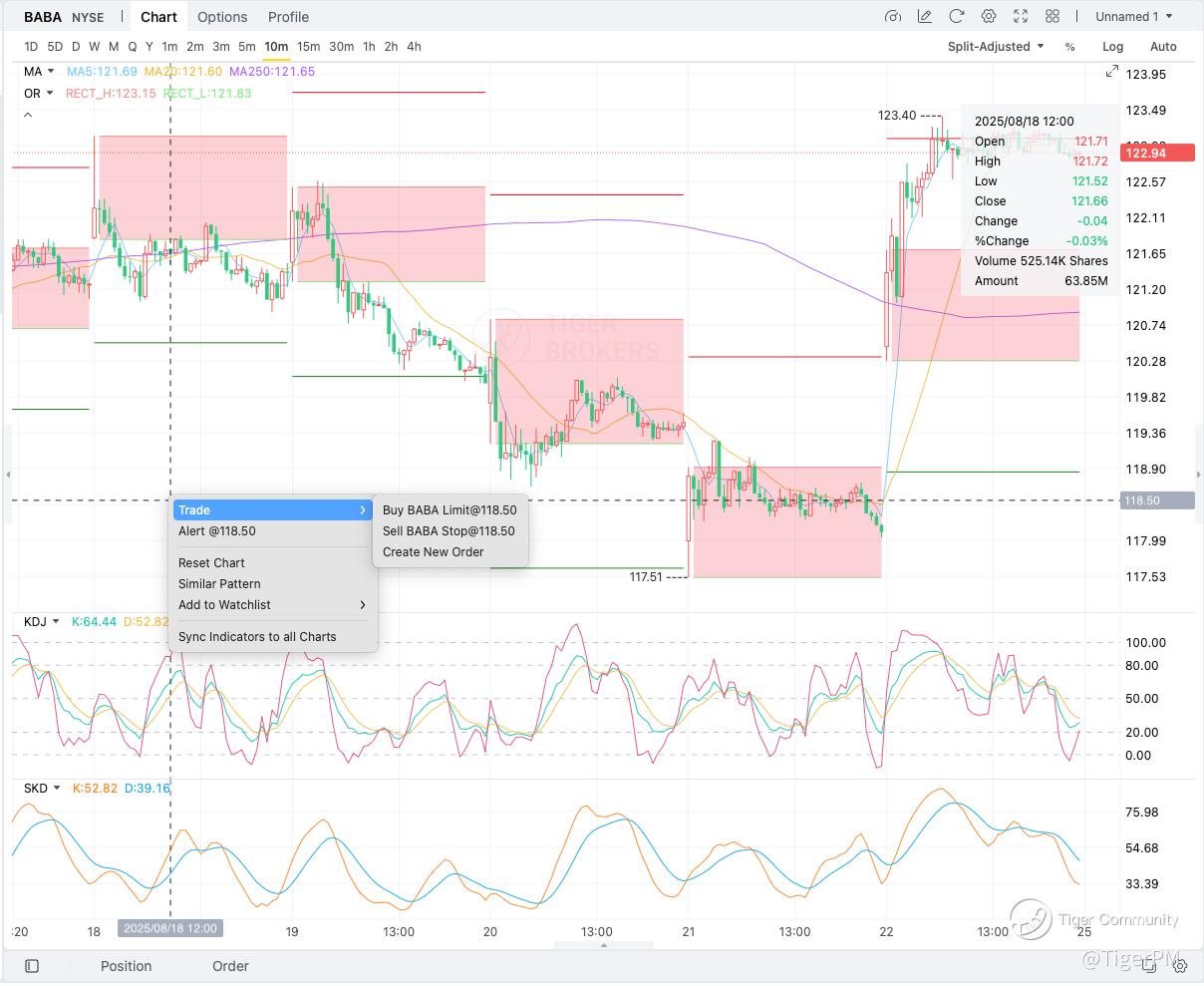The height and width of the screenshot is (986, 1204).
Task: Click the 122.94 current price tag
Action: pos(1157,153)
